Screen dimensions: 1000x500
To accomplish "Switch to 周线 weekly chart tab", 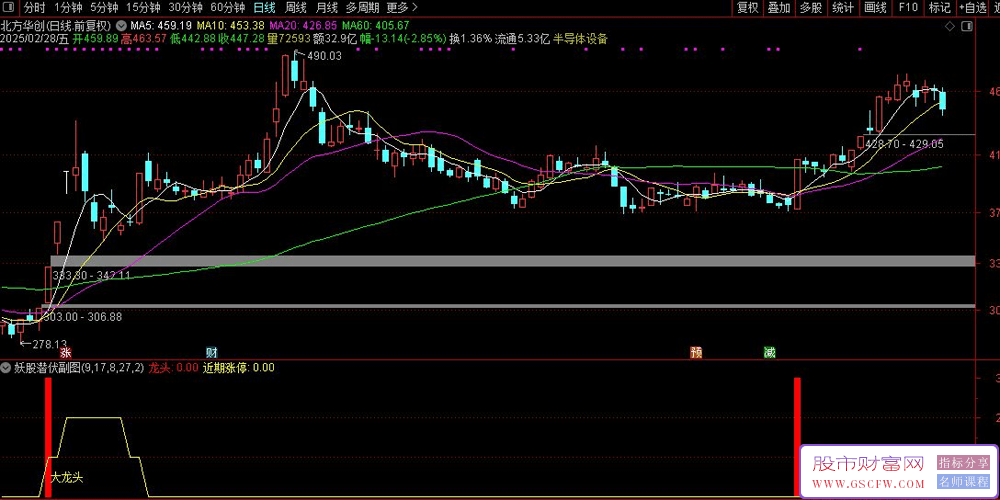I will (296, 8).
